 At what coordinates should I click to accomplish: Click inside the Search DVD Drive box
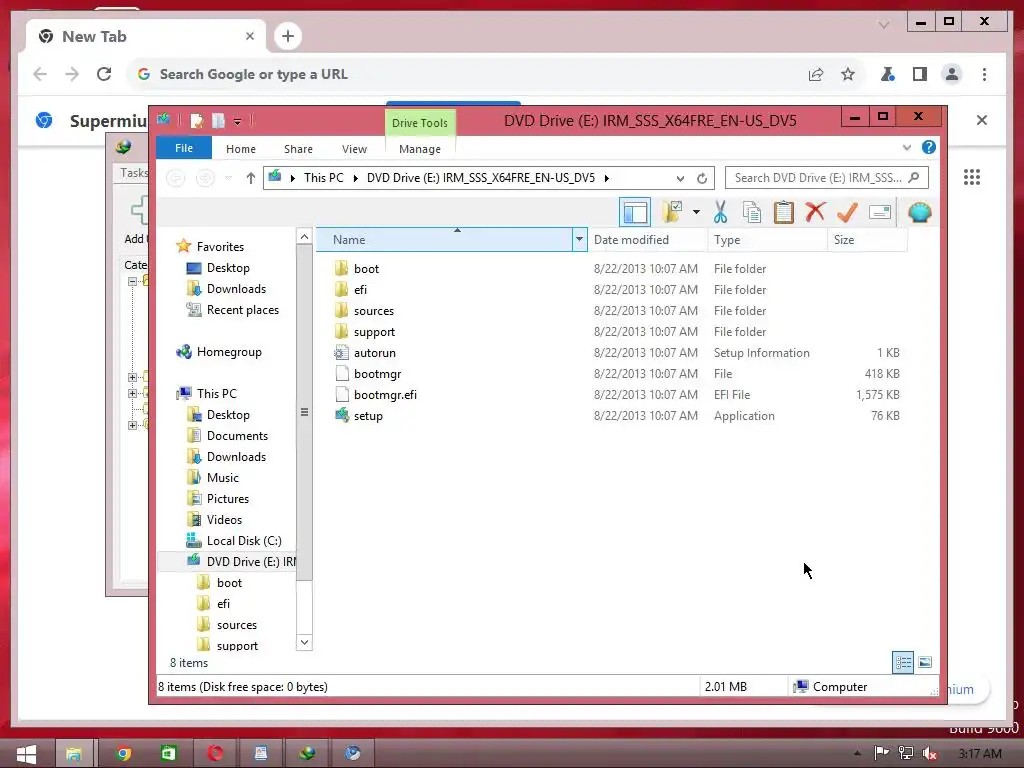[826, 178]
